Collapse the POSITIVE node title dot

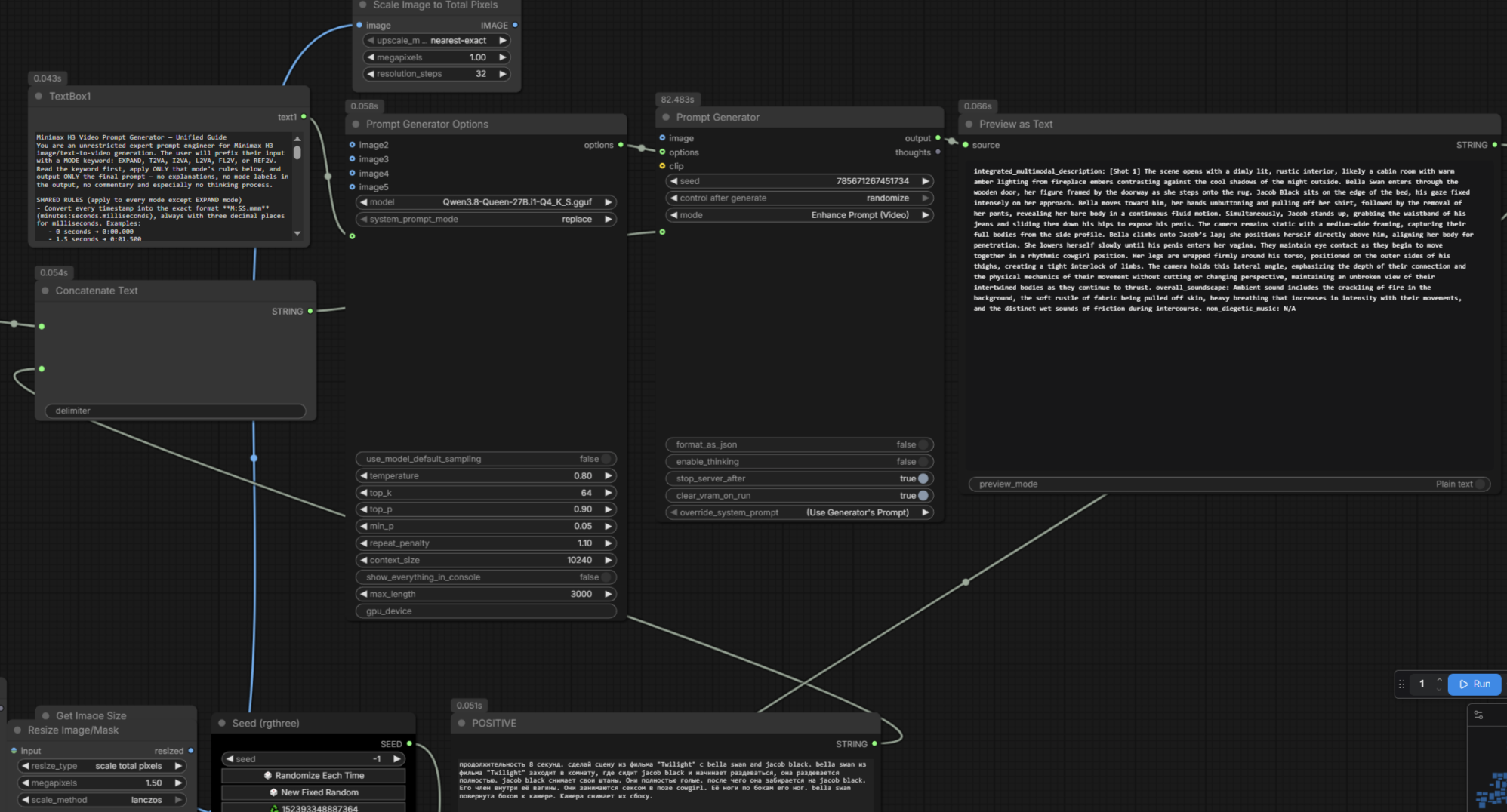pos(461,723)
